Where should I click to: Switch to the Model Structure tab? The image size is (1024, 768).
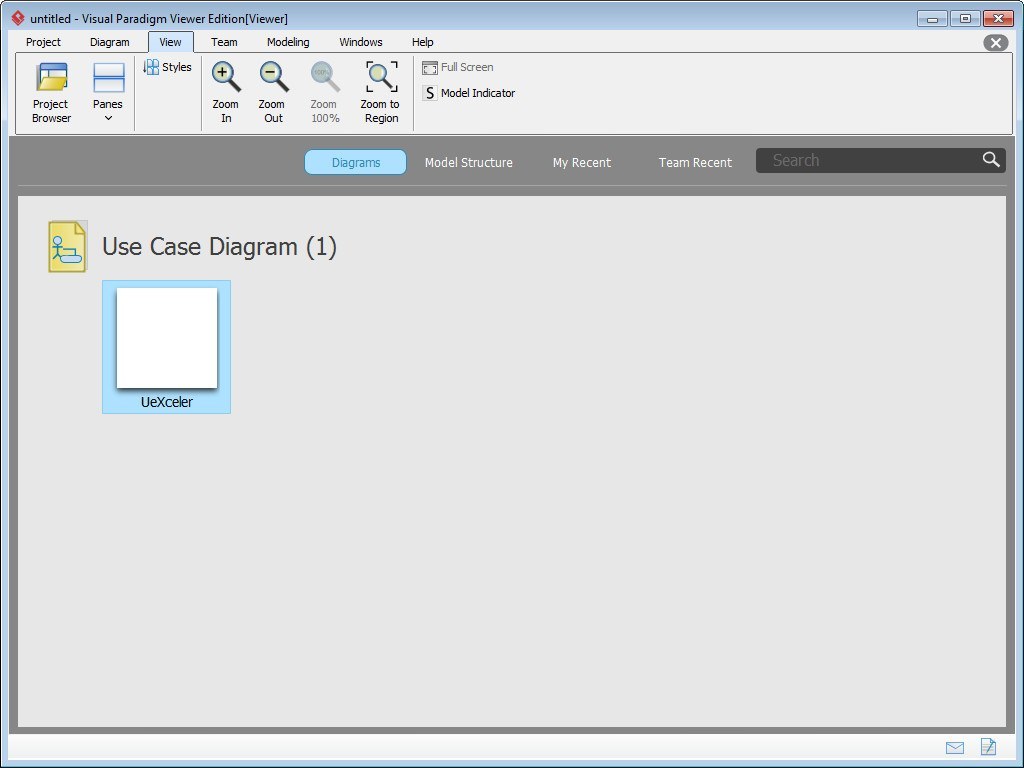click(x=469, y=162)
